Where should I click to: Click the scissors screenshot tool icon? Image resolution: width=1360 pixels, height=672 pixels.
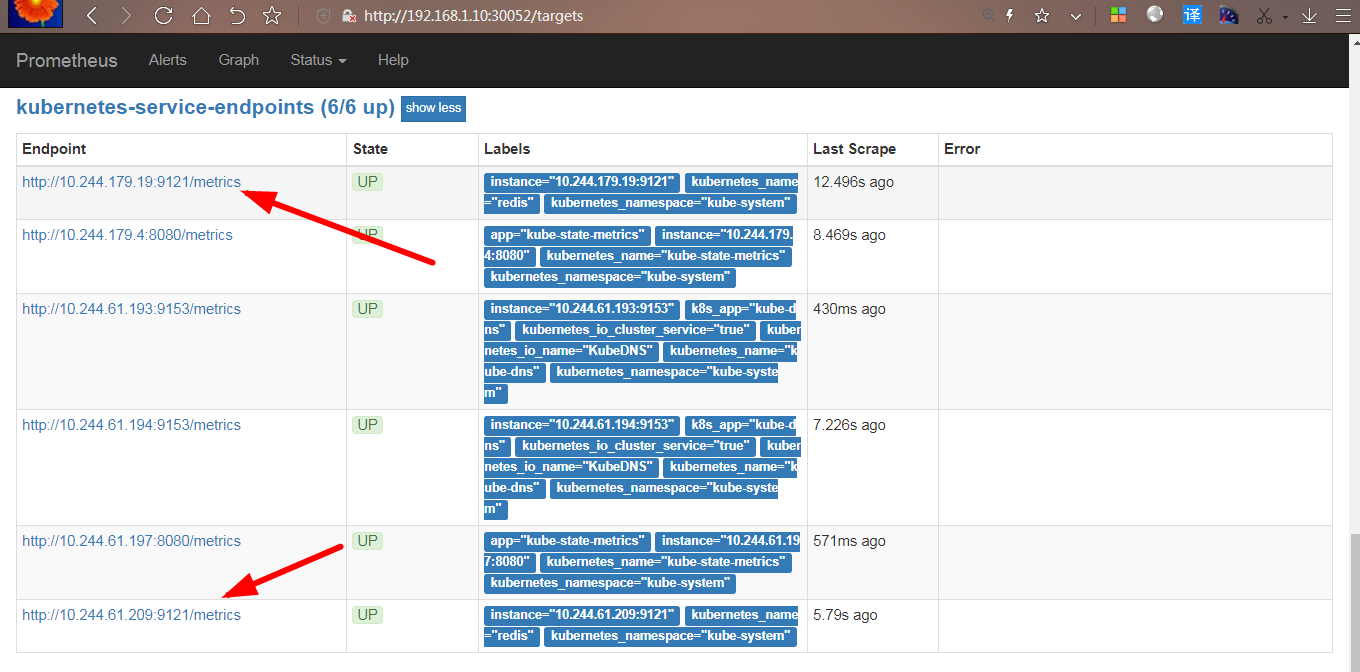click(x=1264, y=16)
